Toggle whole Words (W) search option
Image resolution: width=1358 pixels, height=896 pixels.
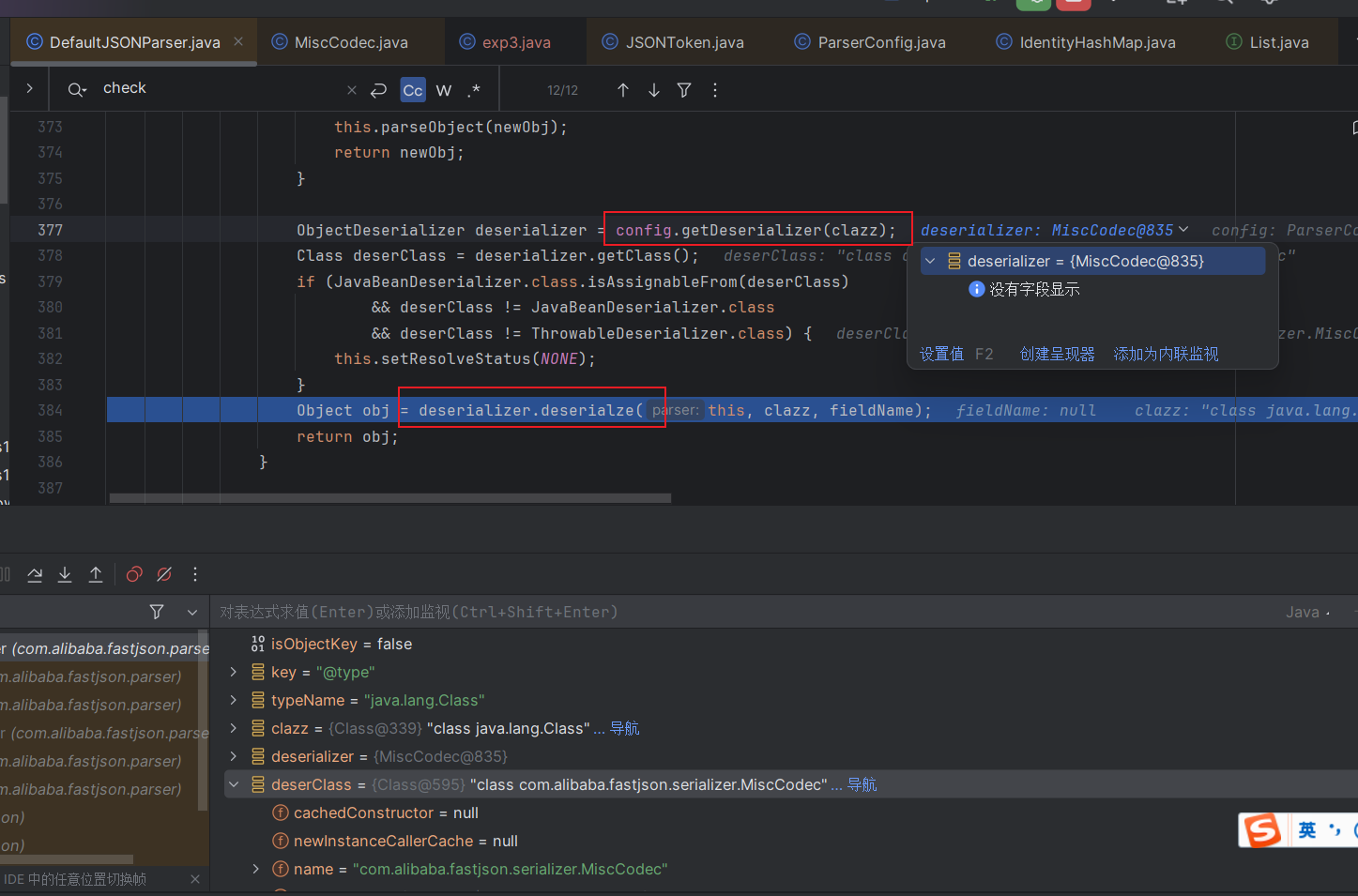coord(444,90)
